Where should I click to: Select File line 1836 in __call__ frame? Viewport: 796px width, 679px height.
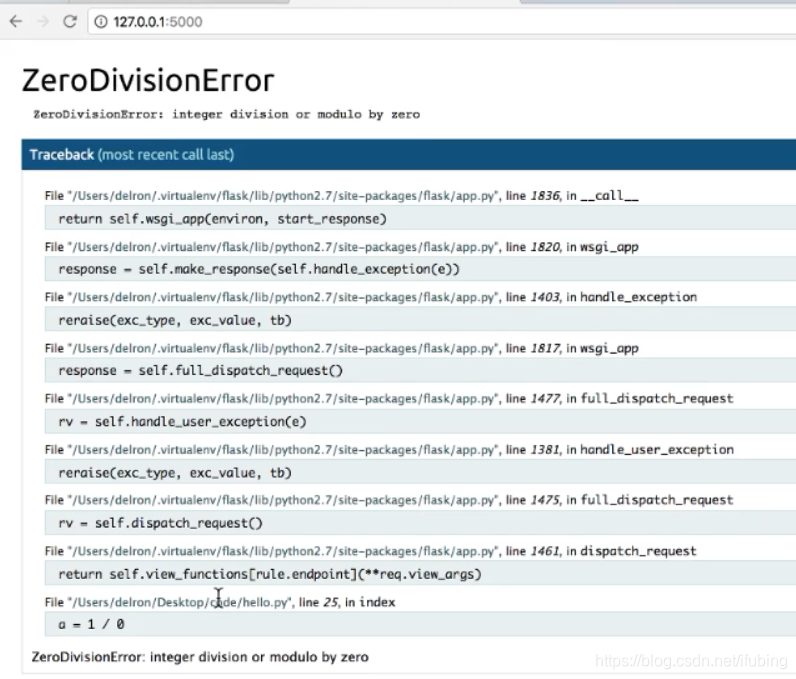341,196
